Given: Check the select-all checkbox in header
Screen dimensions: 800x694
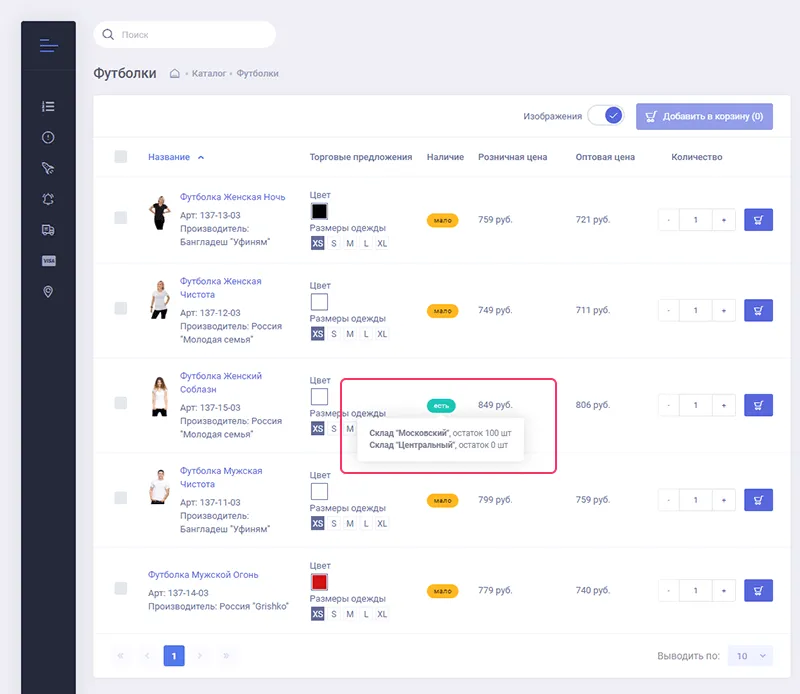Looking at the screenshot, I should [121, 157].
